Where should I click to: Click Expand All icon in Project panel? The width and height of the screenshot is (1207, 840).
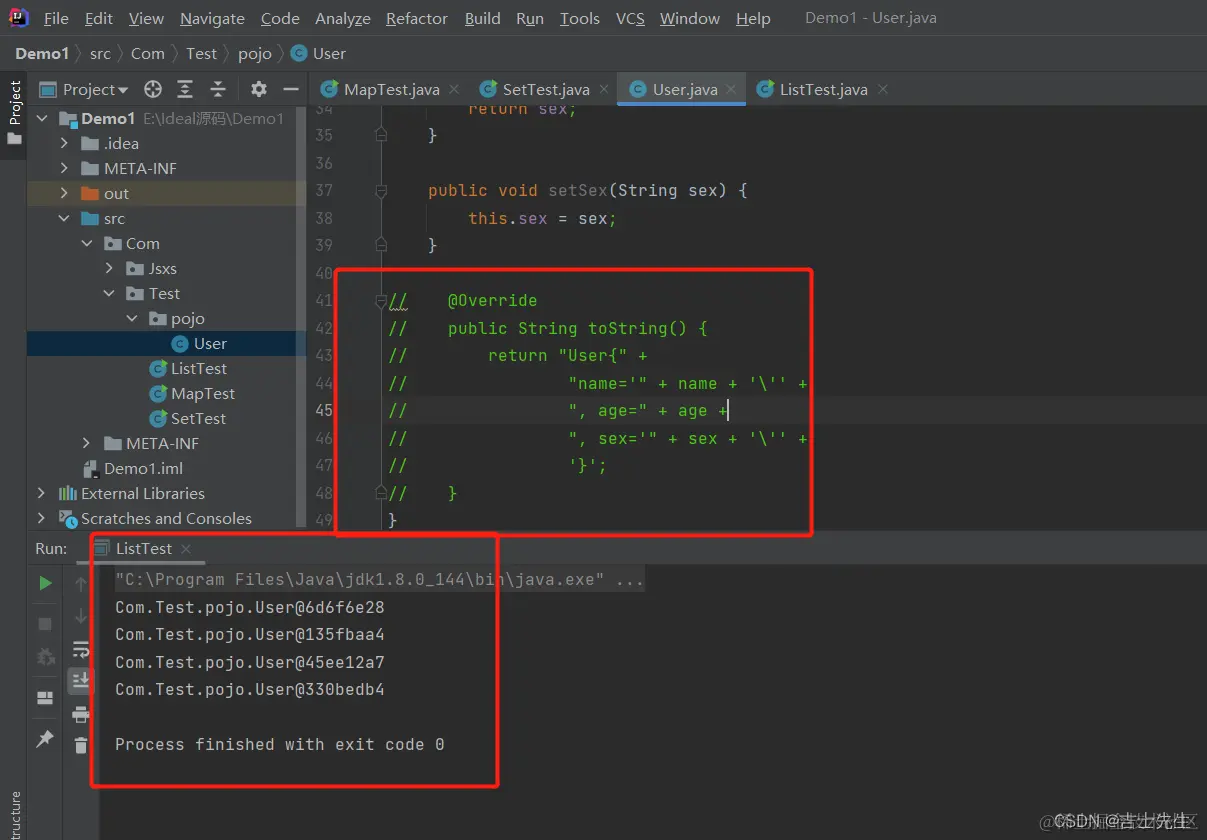pos(185,89)
